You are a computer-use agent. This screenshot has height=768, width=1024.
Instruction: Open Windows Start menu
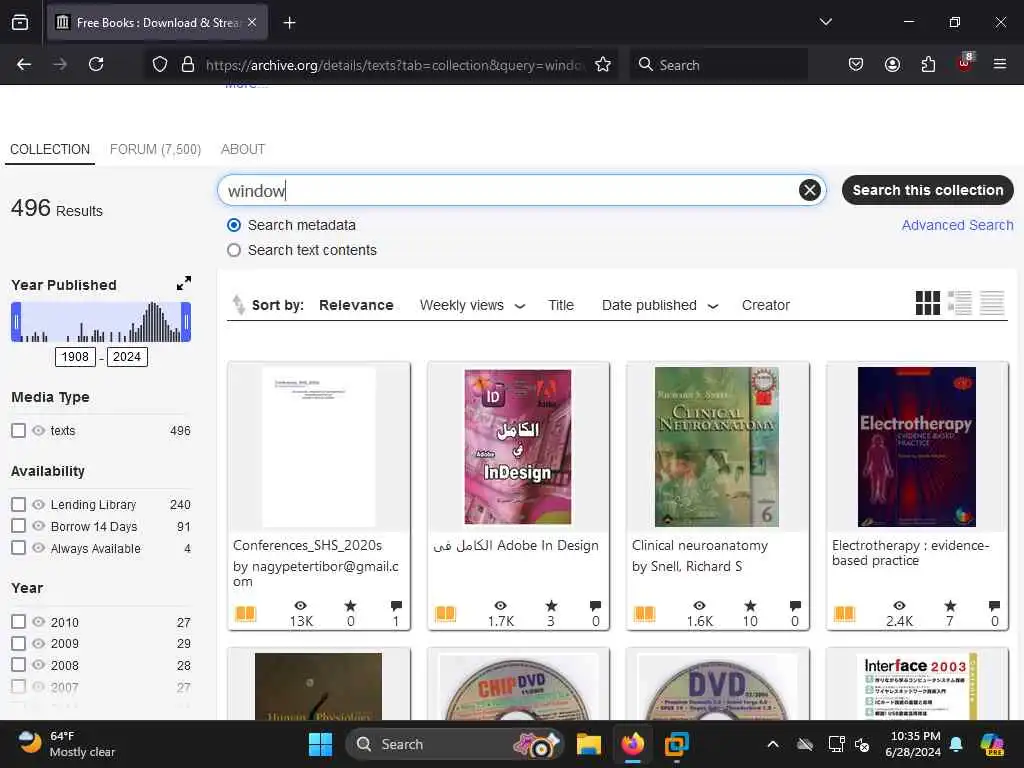click(x=320, y=744)
